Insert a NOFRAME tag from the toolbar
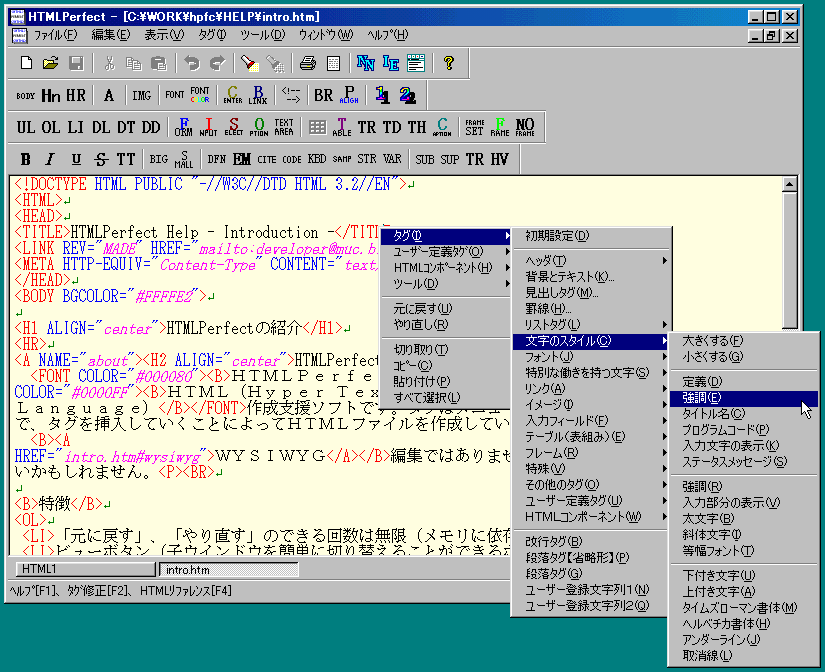The height and width of the screenshot is (672, 825). (525, 127)
